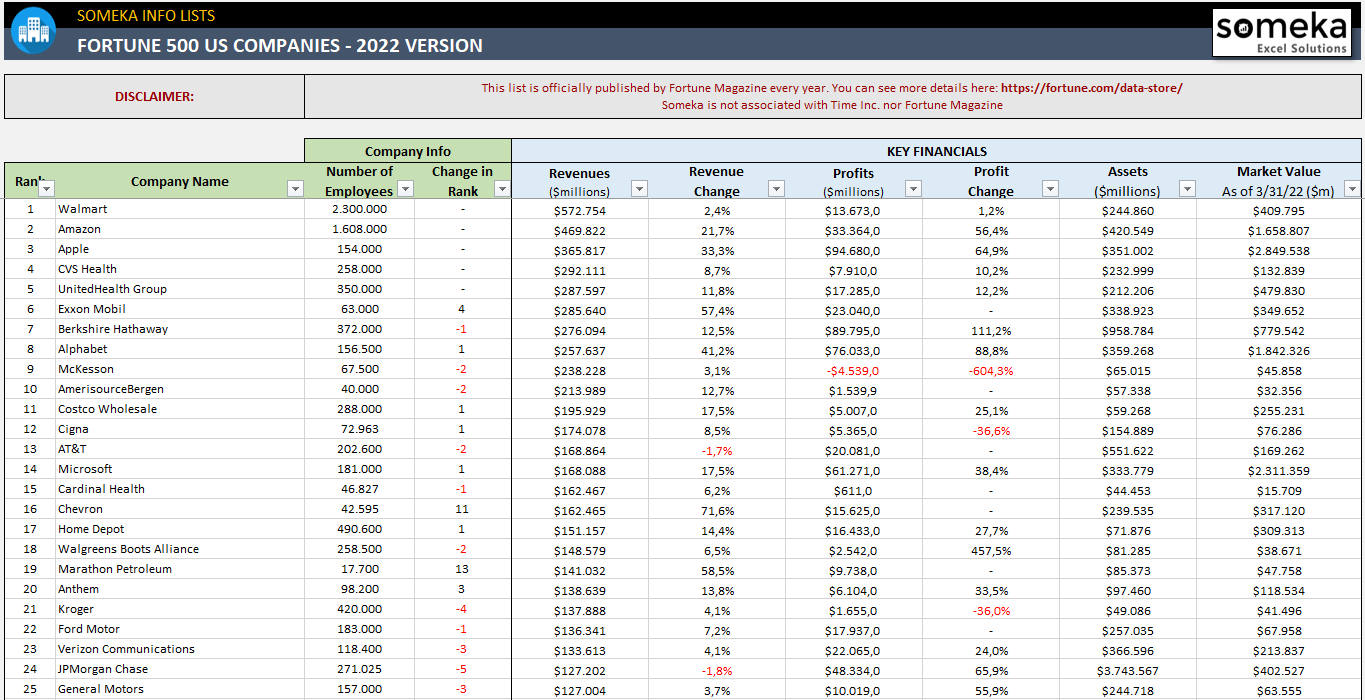Open the Revenues column filter dropdown

click(x=640, y=188)
